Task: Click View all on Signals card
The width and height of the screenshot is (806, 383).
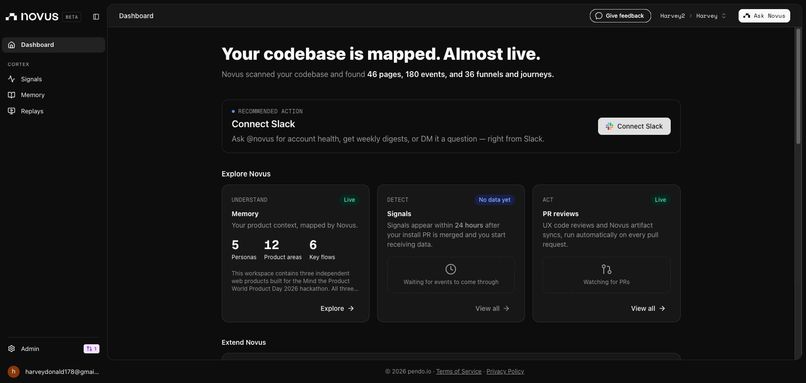Action: click(x=492, y=308)
